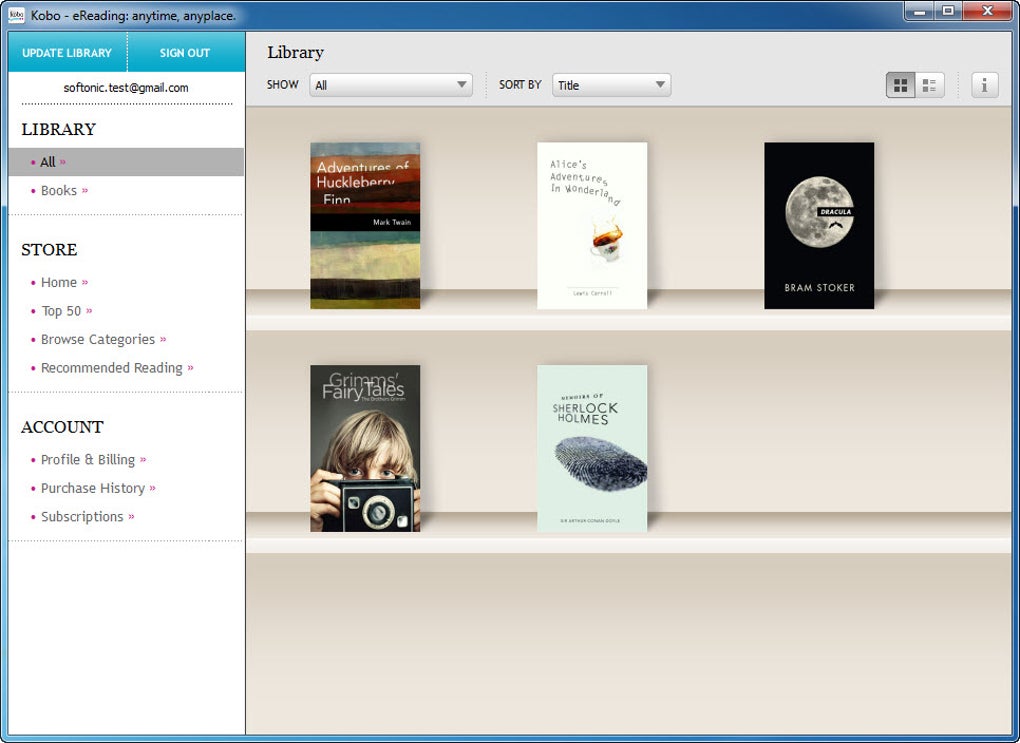Minimize the Kobo window
This screenshot has width=1020, height=743.
coord(920,11)
